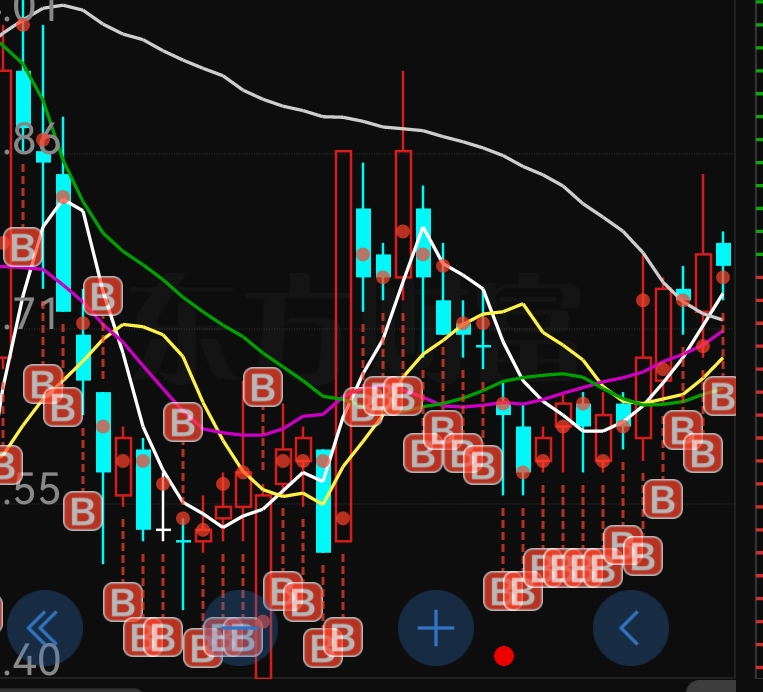
Task: Zoom in the chart with plus button
Action: tap(436, 628)
